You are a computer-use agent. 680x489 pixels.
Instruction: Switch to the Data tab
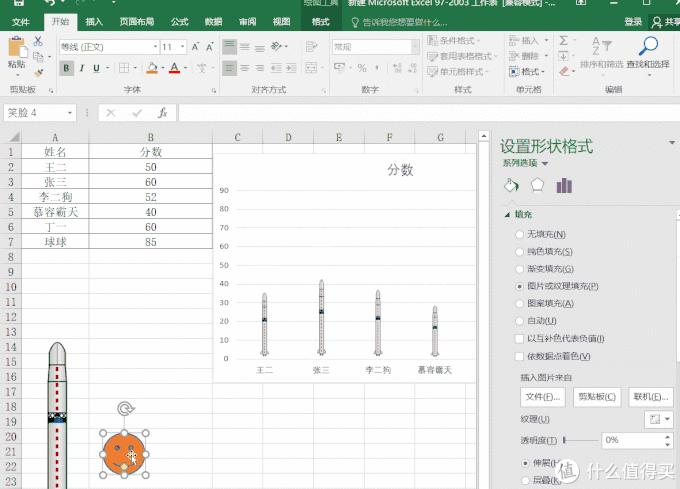tap(213, 22)
